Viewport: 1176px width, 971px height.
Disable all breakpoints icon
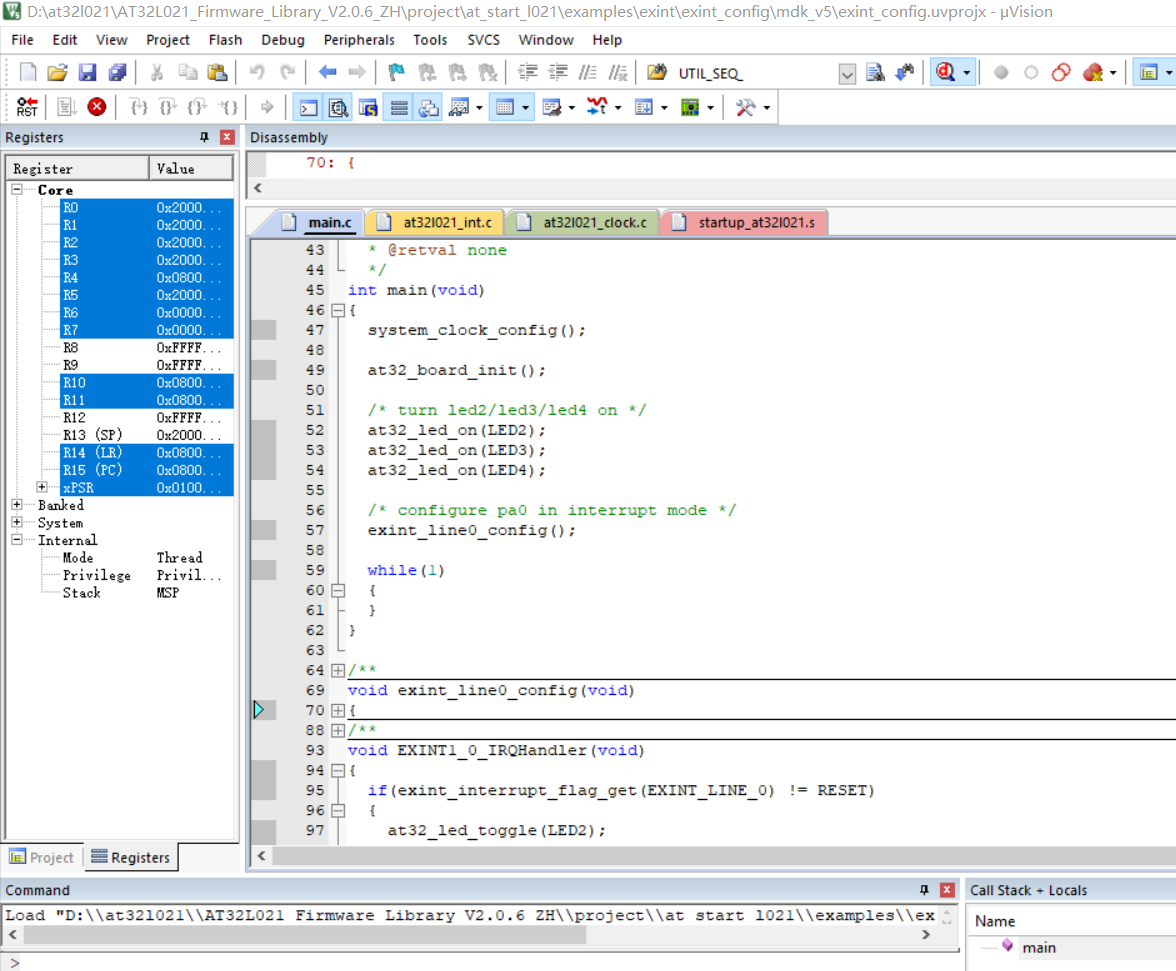1061,73
